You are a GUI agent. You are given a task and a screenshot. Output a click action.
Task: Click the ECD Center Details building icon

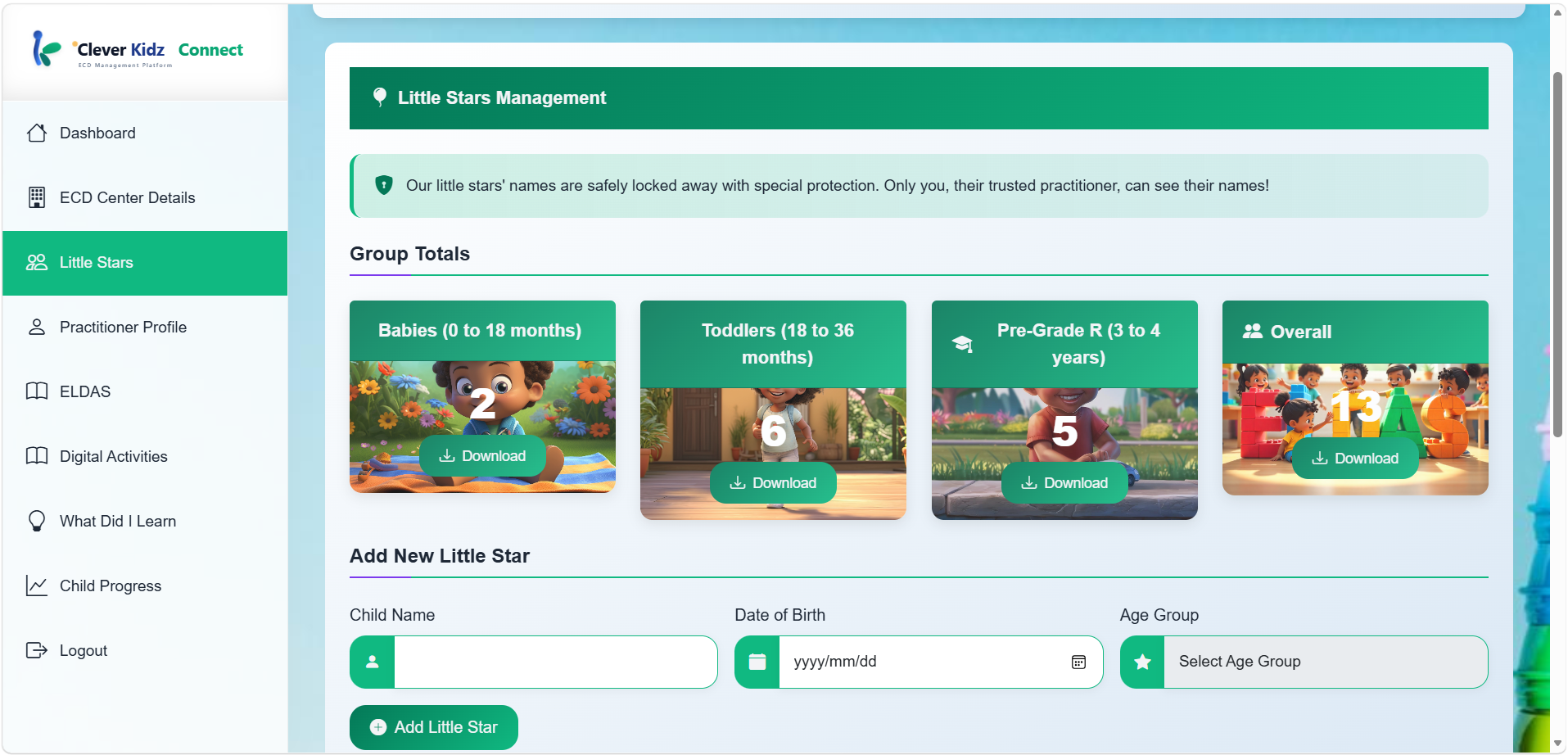click(x=37, y=197)
